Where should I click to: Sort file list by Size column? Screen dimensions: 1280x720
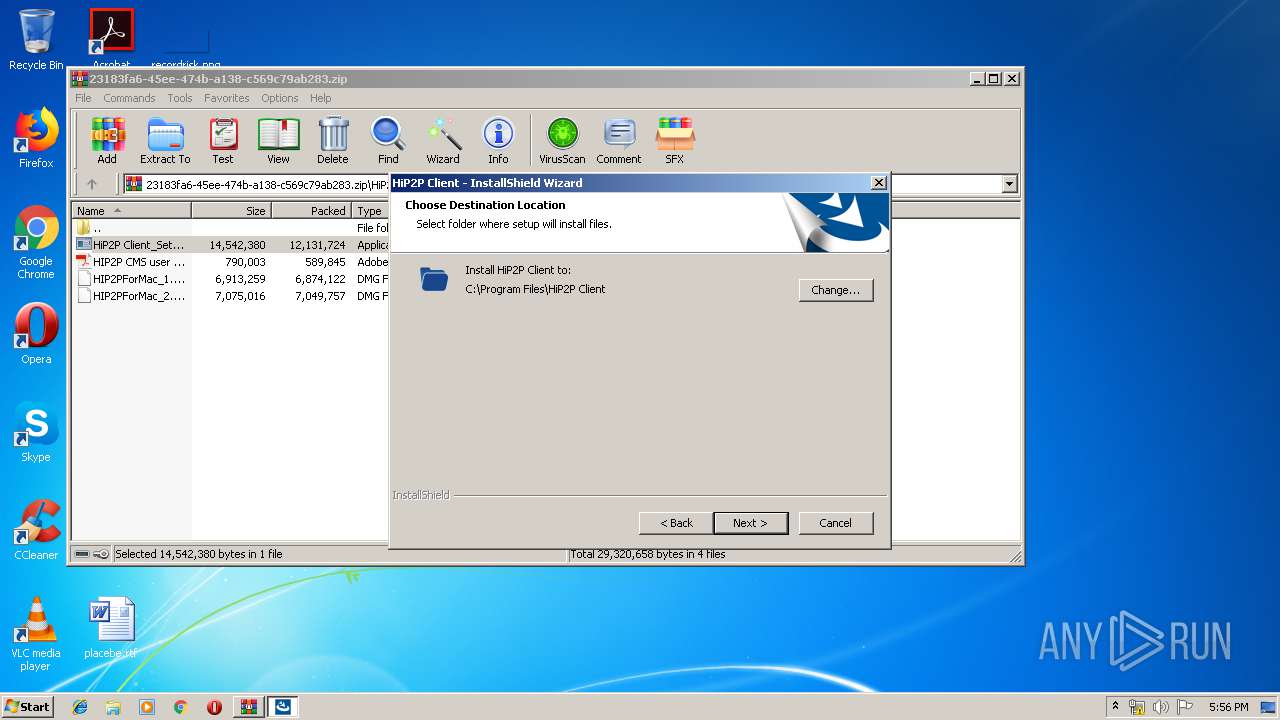pos(231,211)
